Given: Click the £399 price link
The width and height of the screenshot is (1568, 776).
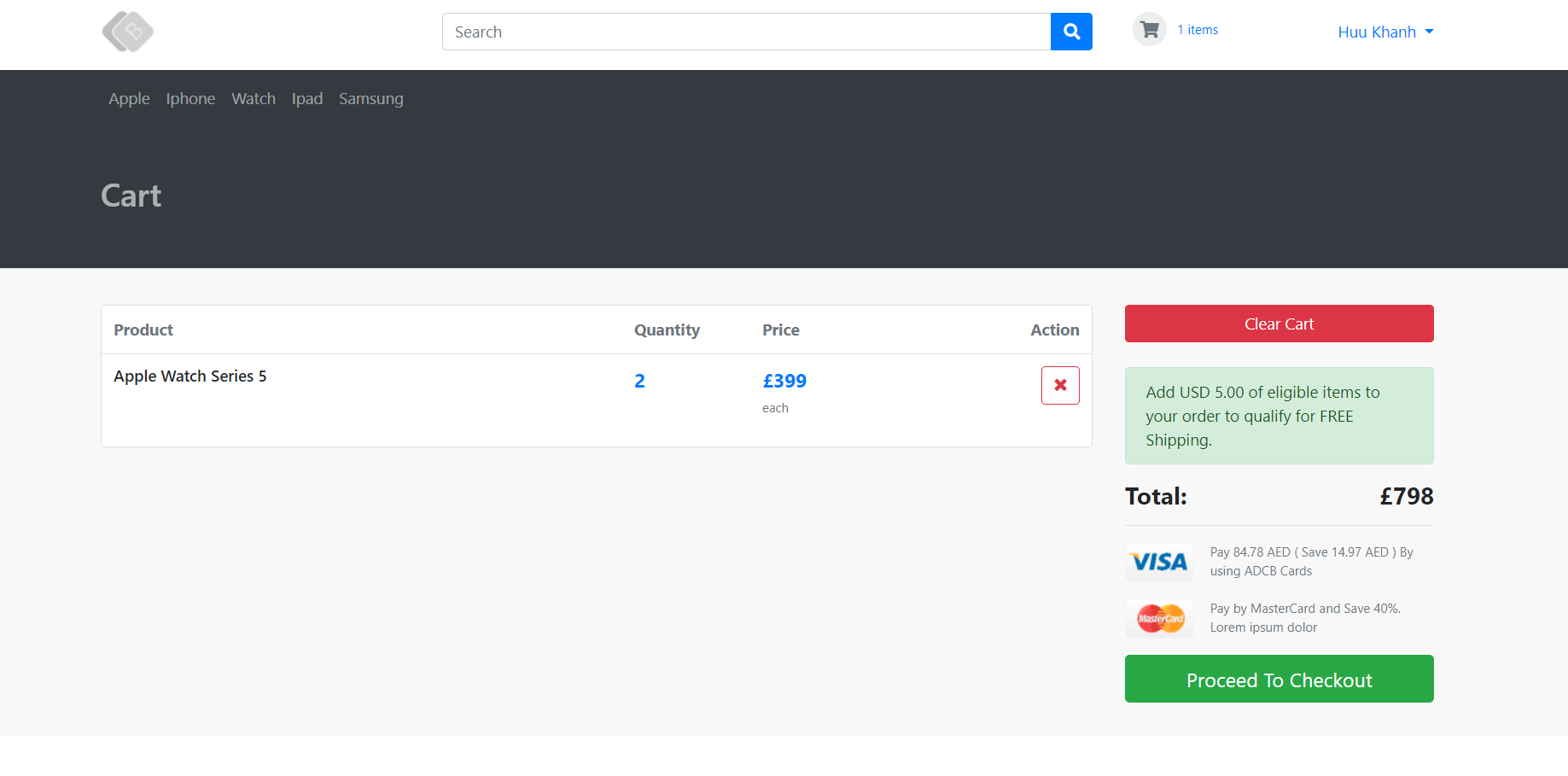Looking at the screenshot, I should 784,381.
